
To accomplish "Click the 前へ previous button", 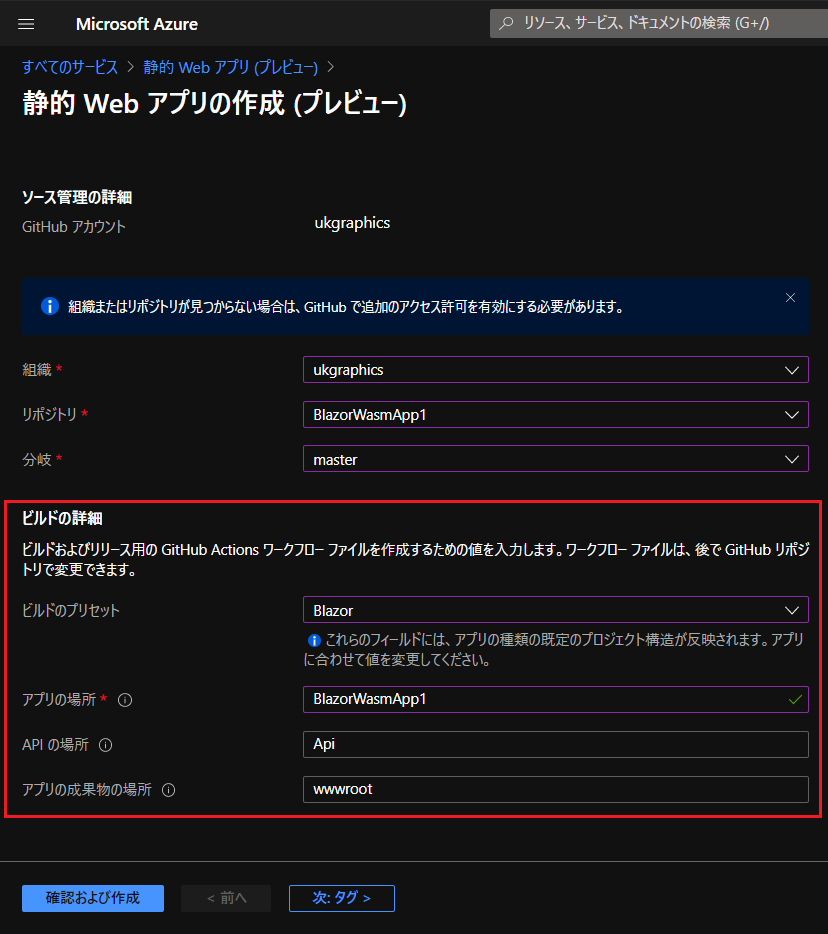I will pyautogui.click(x=226, y=898).
